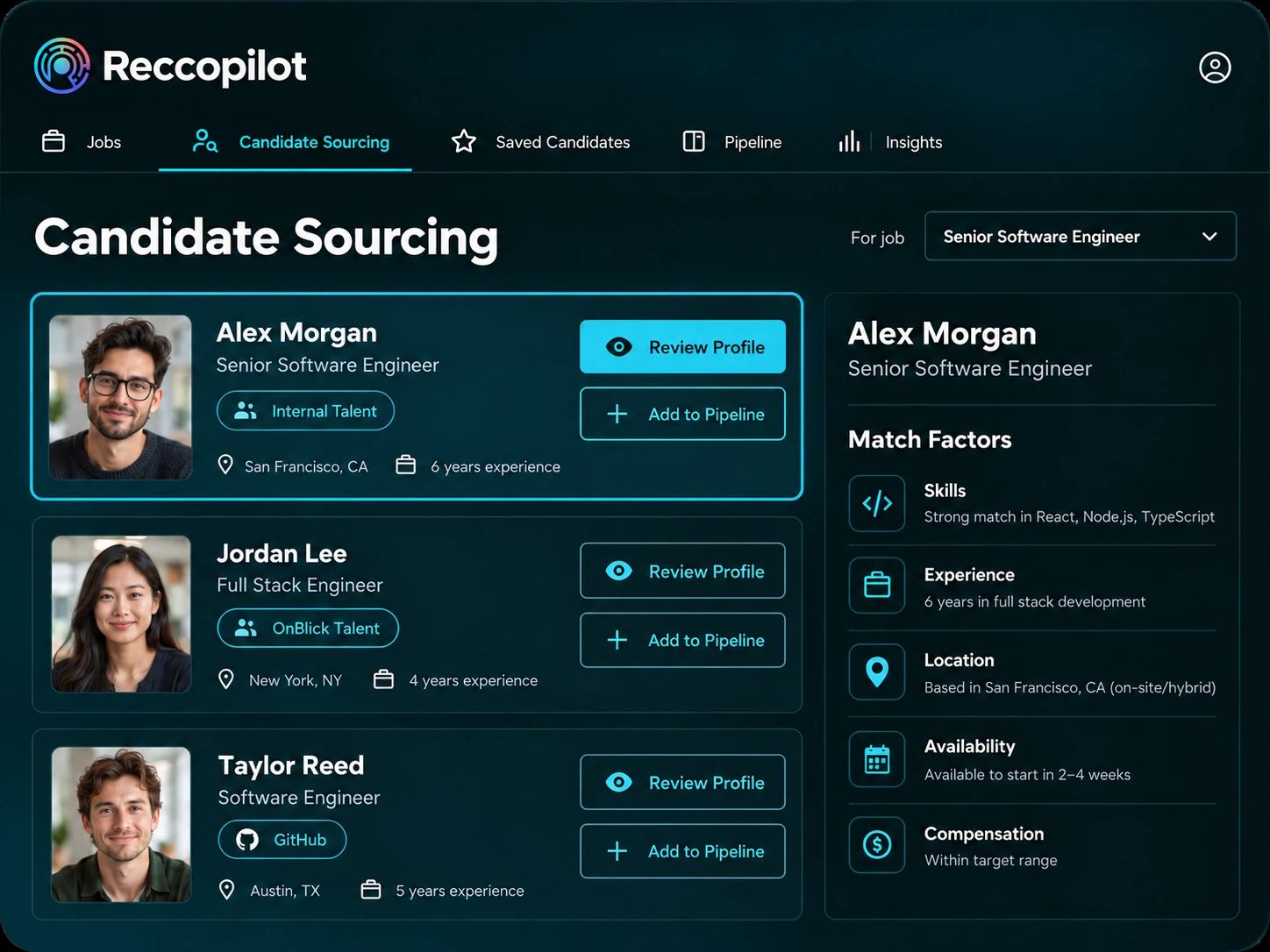This screenshot has width=1270, height=952.
Task: Click the Experience briefcase icon in Match Factors
Action: pos(877,585)
